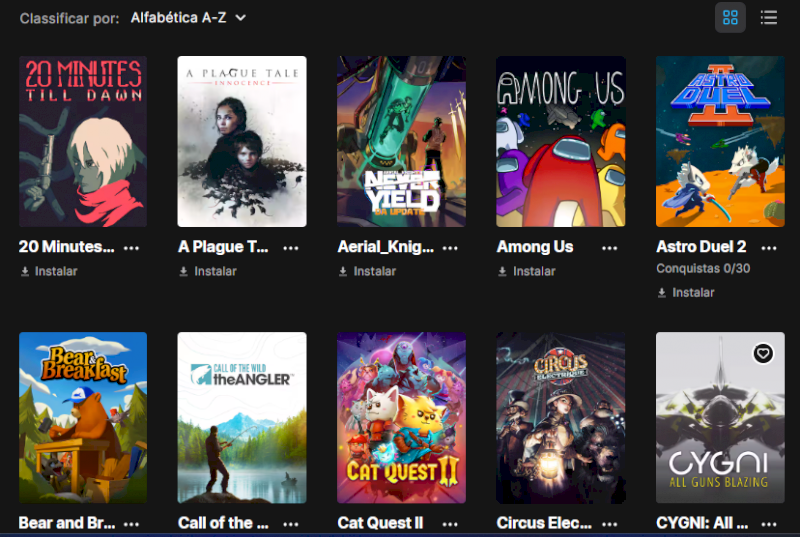Open more options for Circus Electrique
The image size is (800, 537).
coord(609,524)
